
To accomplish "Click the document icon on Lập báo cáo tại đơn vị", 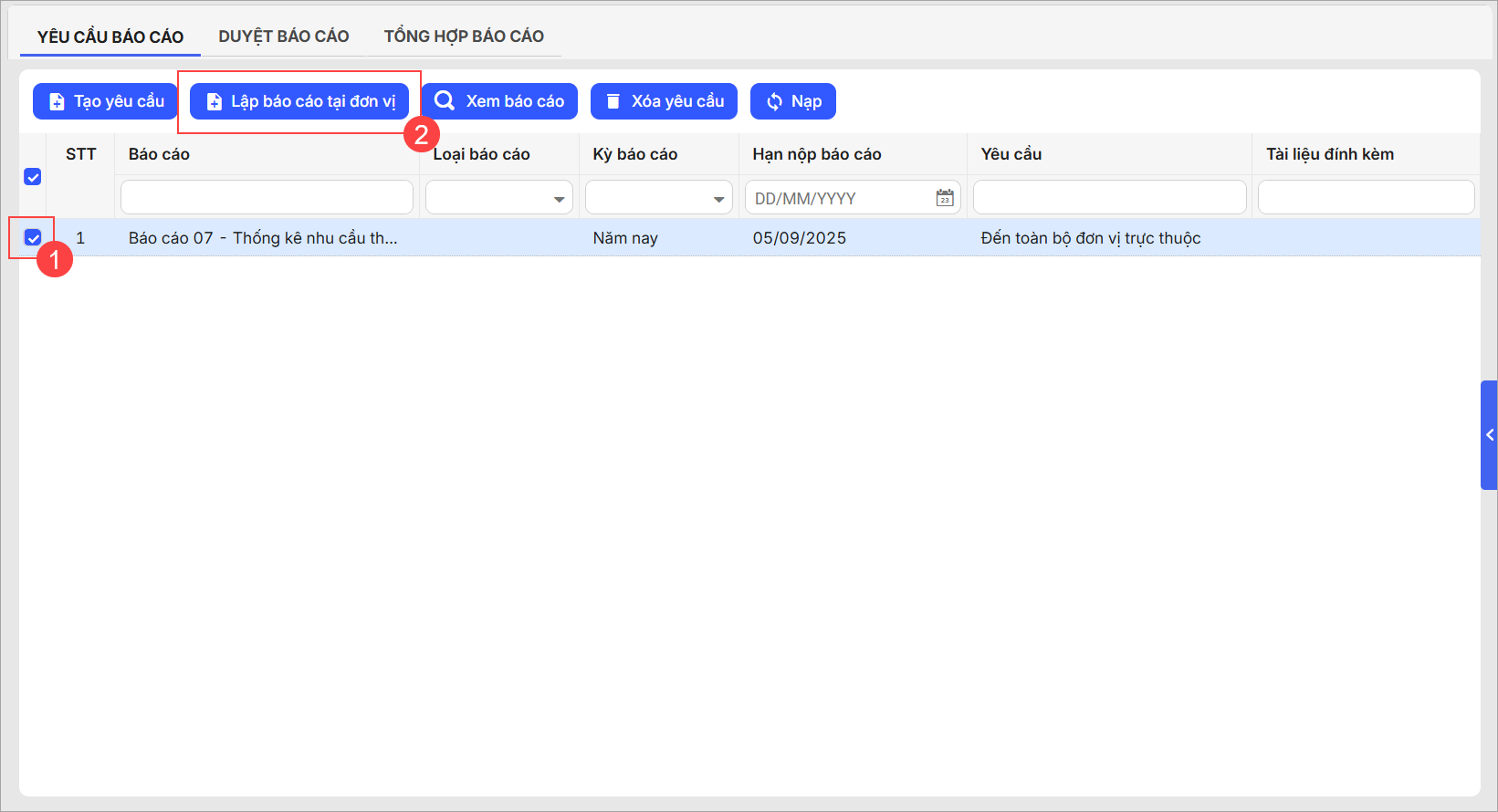I will click(214, 101).
